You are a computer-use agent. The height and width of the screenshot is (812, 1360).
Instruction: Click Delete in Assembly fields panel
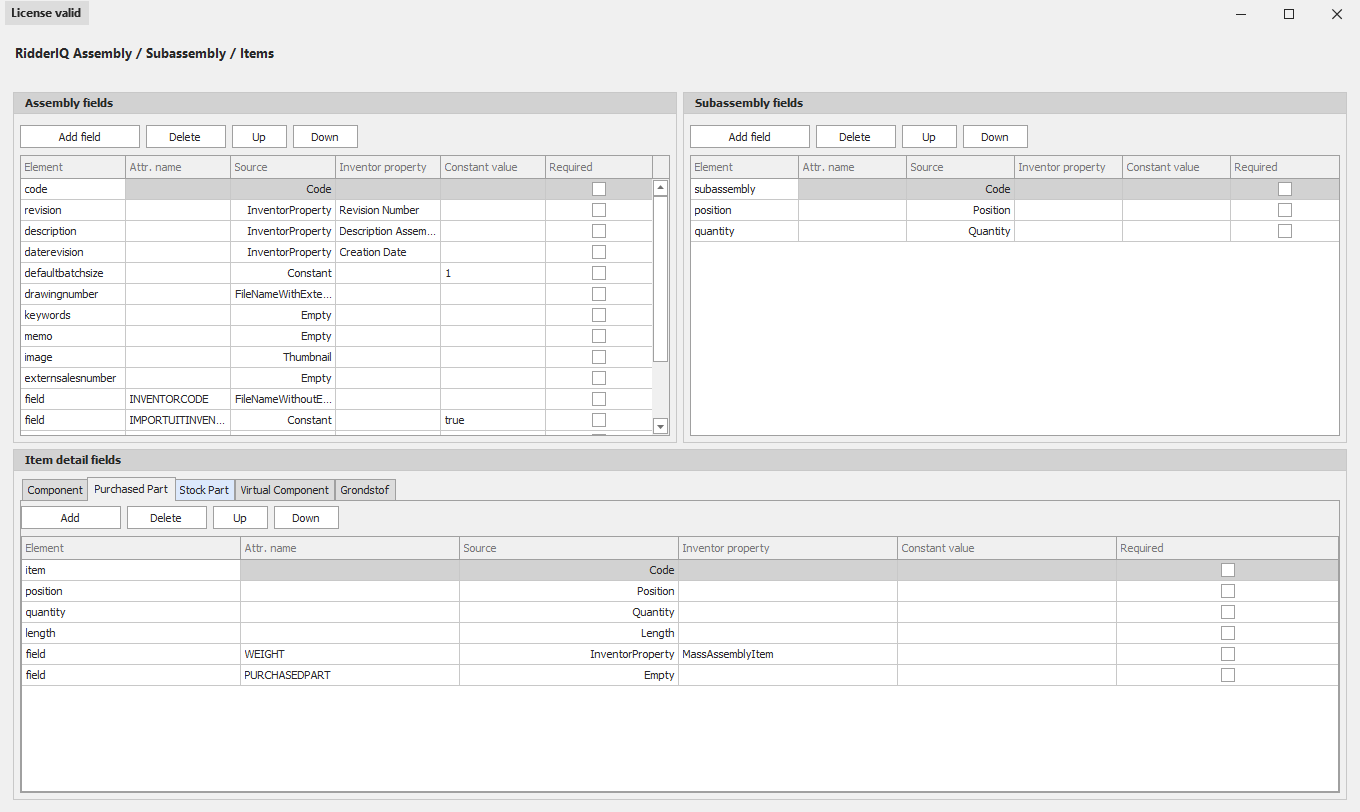tap(185, 136)
